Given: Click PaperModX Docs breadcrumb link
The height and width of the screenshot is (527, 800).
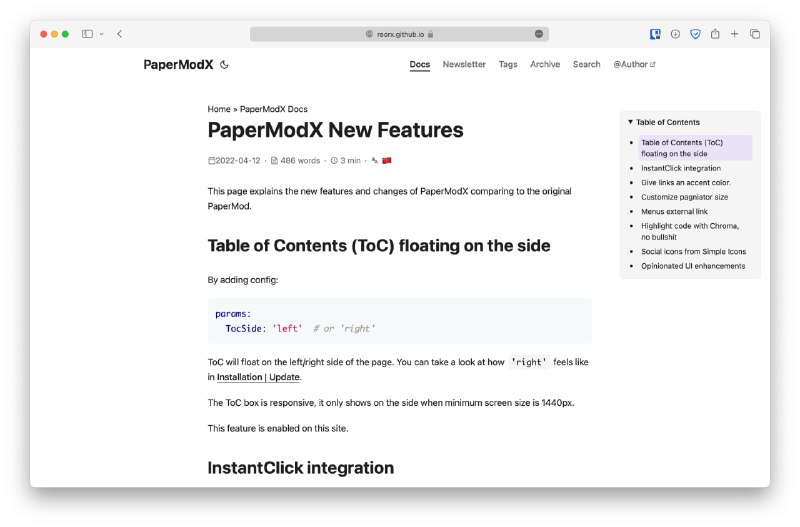Looking at the screenshot, I should (x=273, y=109).
